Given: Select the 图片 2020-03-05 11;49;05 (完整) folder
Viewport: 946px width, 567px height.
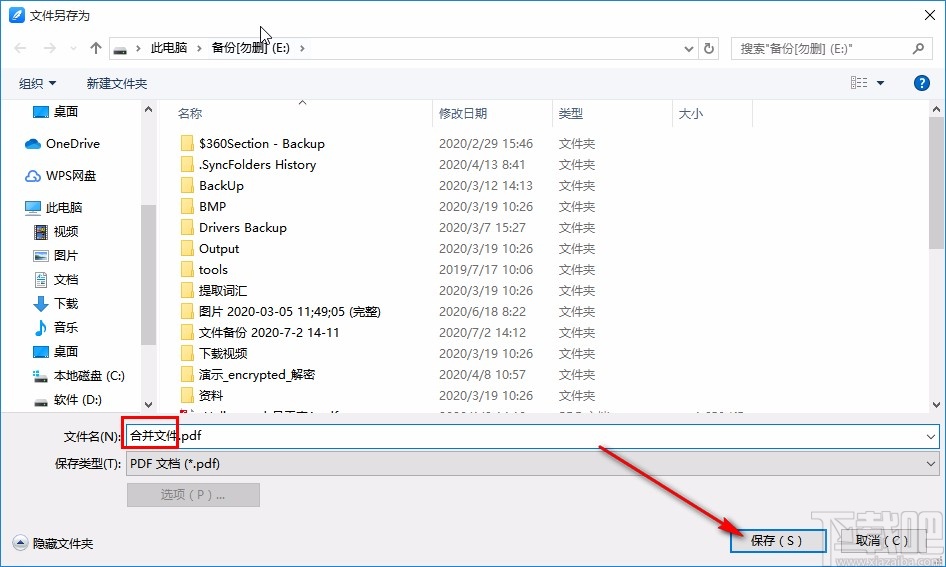Looking at the screenshot, I should [281, 312].
